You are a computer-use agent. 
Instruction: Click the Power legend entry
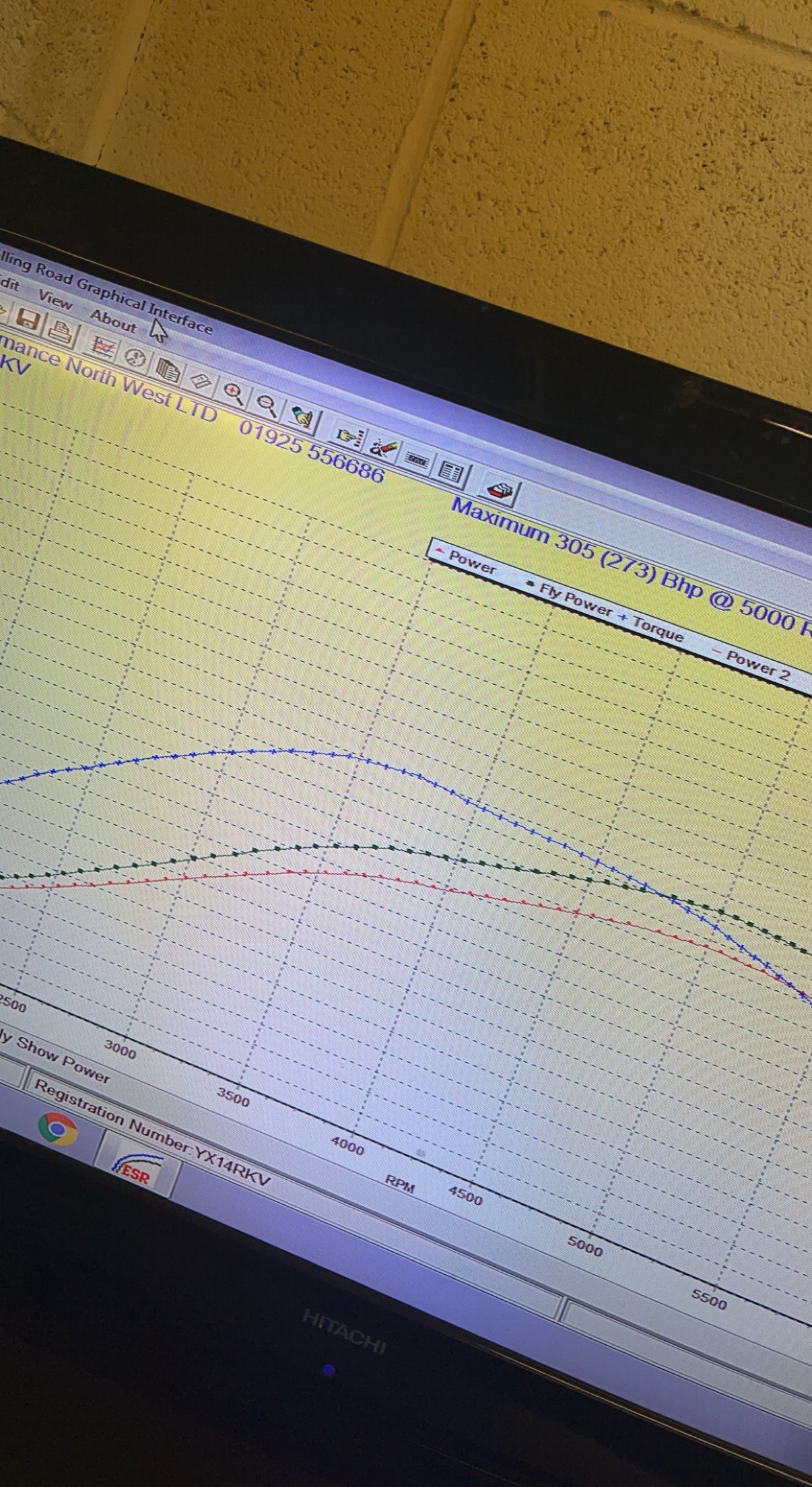click(466, 560)
